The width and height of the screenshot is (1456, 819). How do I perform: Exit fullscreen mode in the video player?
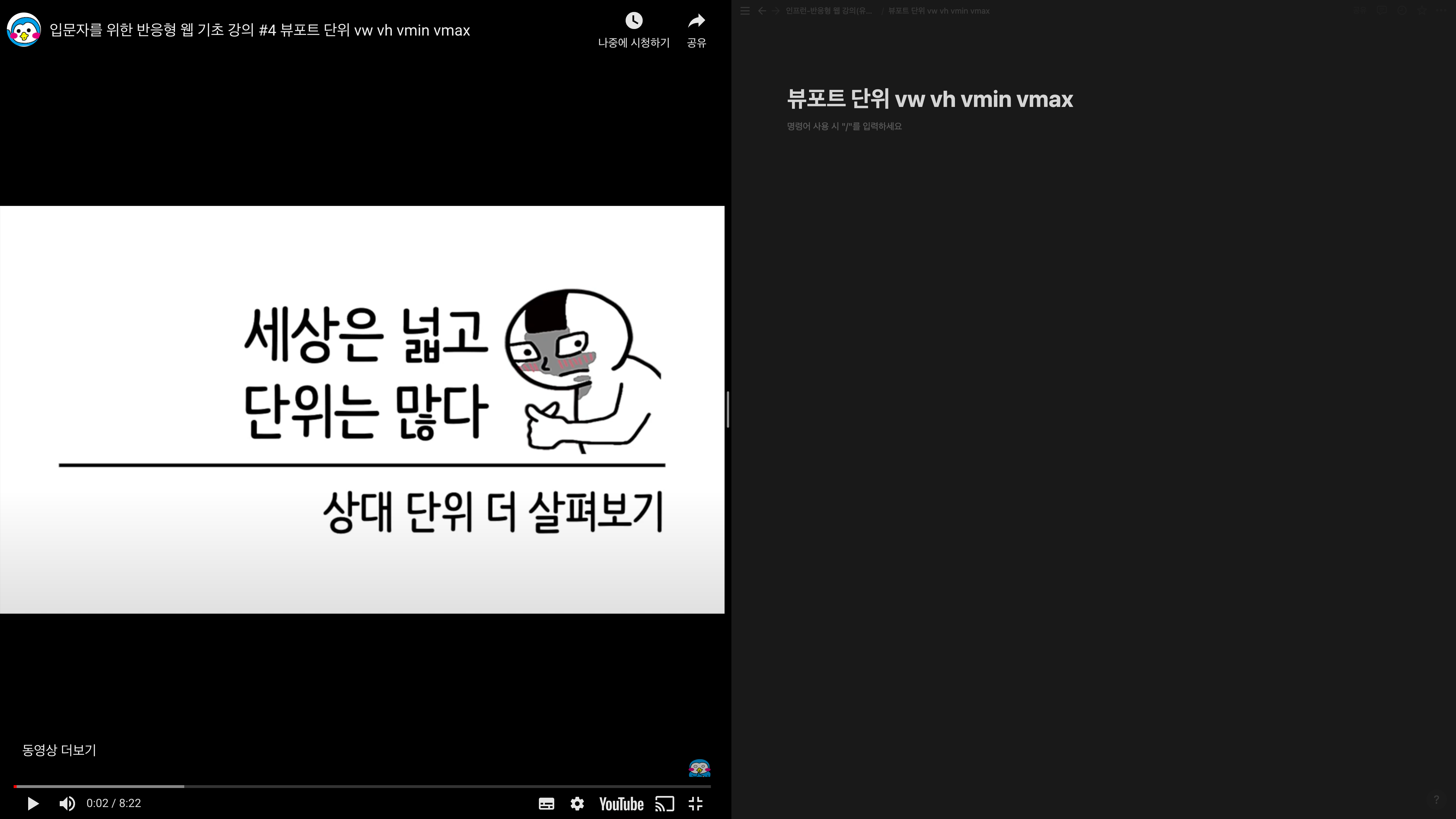[x=696, y=803]
